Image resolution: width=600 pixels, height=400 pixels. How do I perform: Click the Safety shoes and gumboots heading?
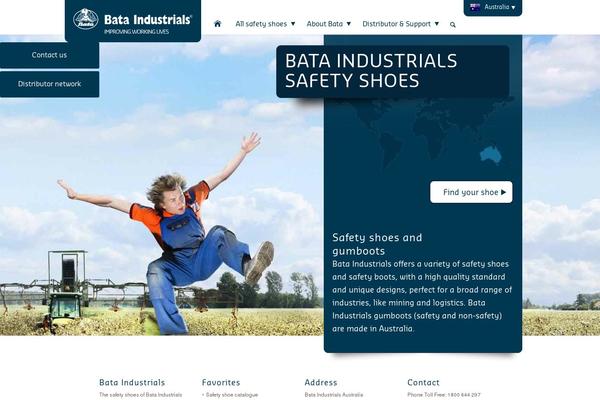(377, 244)
